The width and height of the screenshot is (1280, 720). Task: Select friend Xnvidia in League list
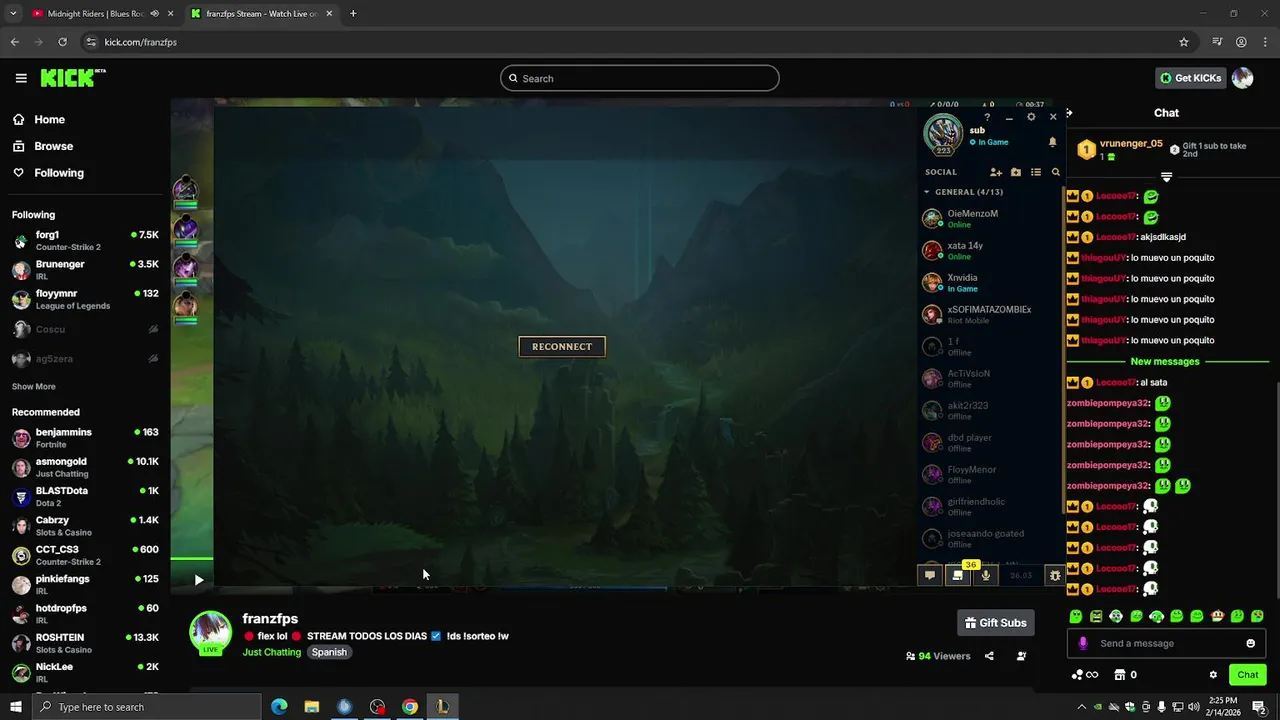[988, 283]
